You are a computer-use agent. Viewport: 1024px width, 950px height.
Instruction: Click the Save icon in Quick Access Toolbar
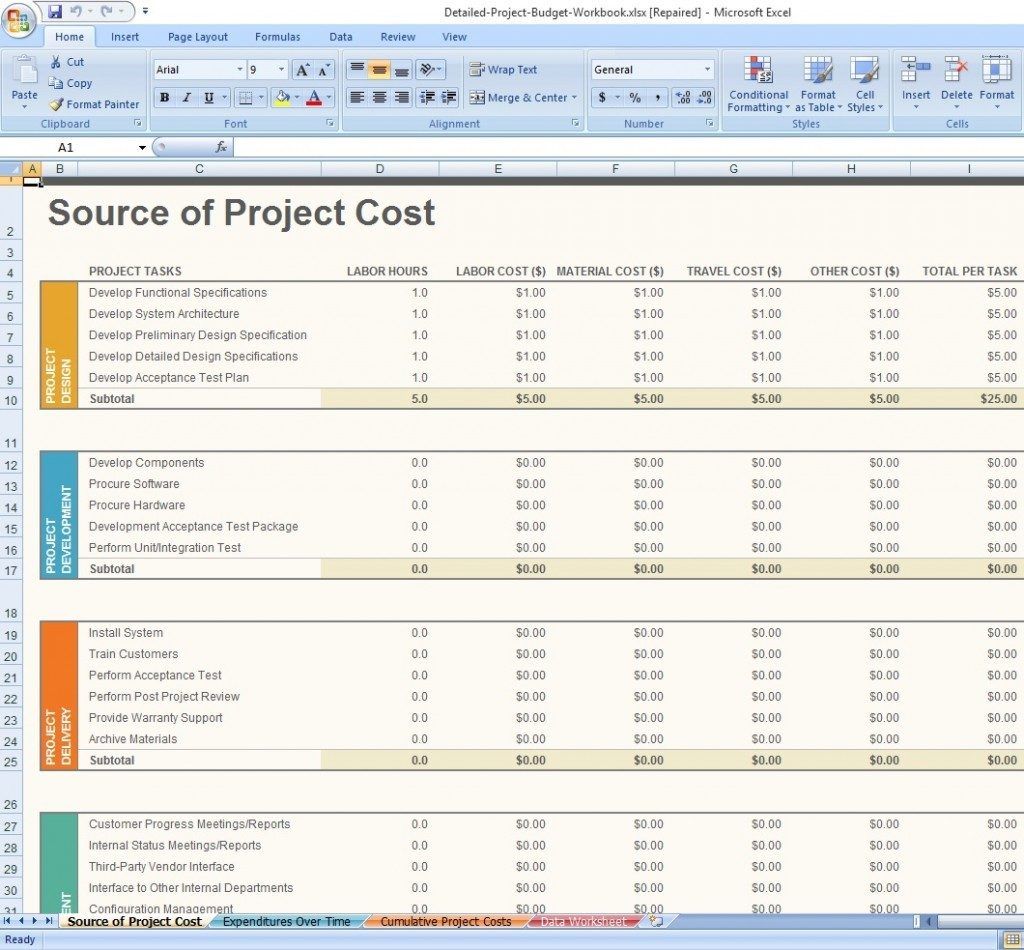tap(55, 12)
